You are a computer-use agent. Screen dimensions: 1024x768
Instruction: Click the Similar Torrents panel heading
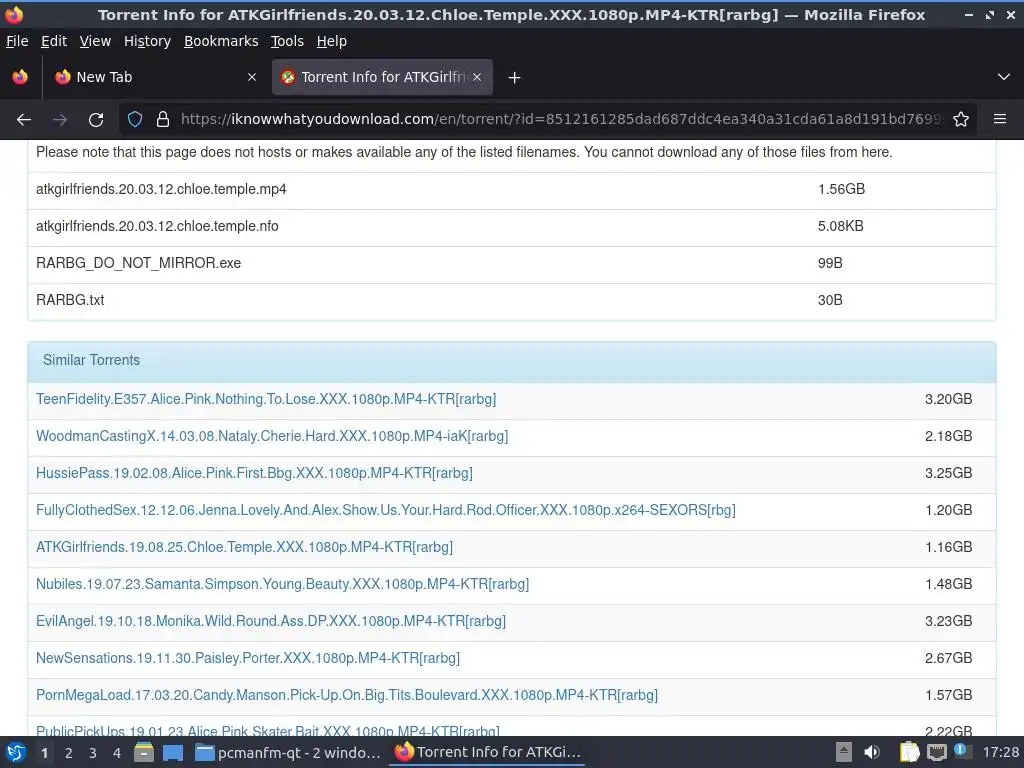[x=91, y=360]
